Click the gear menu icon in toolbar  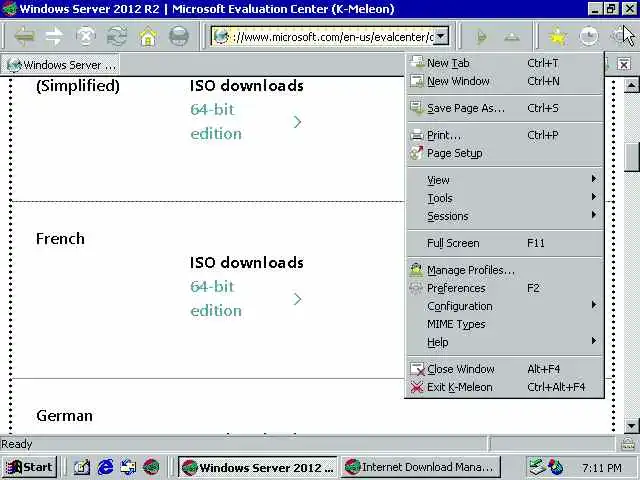click(x=619, y=36)
